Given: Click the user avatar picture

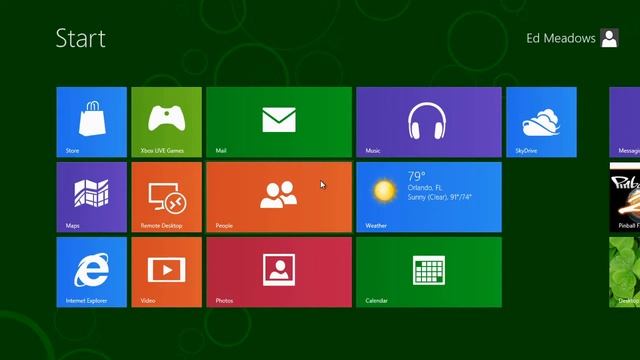Looking at the screenshot, I should 609,38.
